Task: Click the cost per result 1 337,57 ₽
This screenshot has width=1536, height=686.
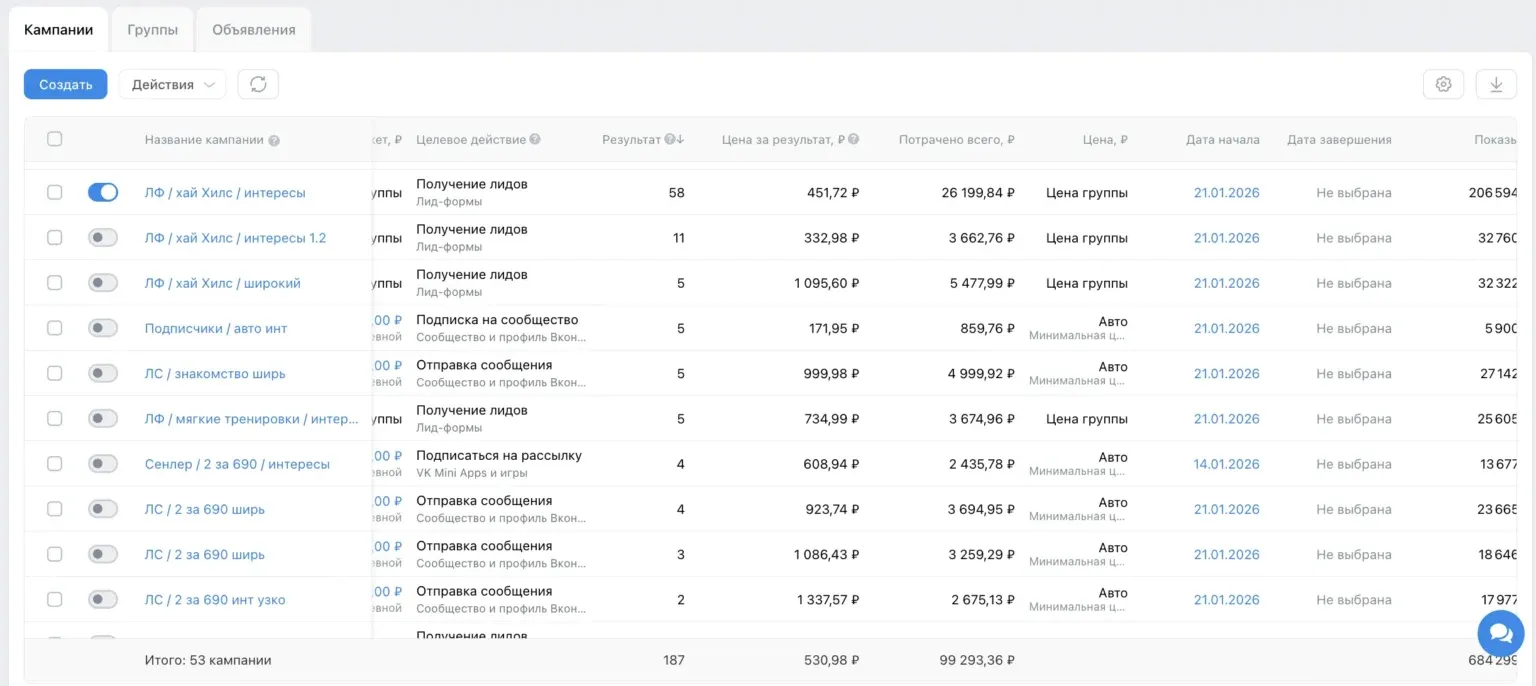Action: pyautogui.click(x=828, y=600)
